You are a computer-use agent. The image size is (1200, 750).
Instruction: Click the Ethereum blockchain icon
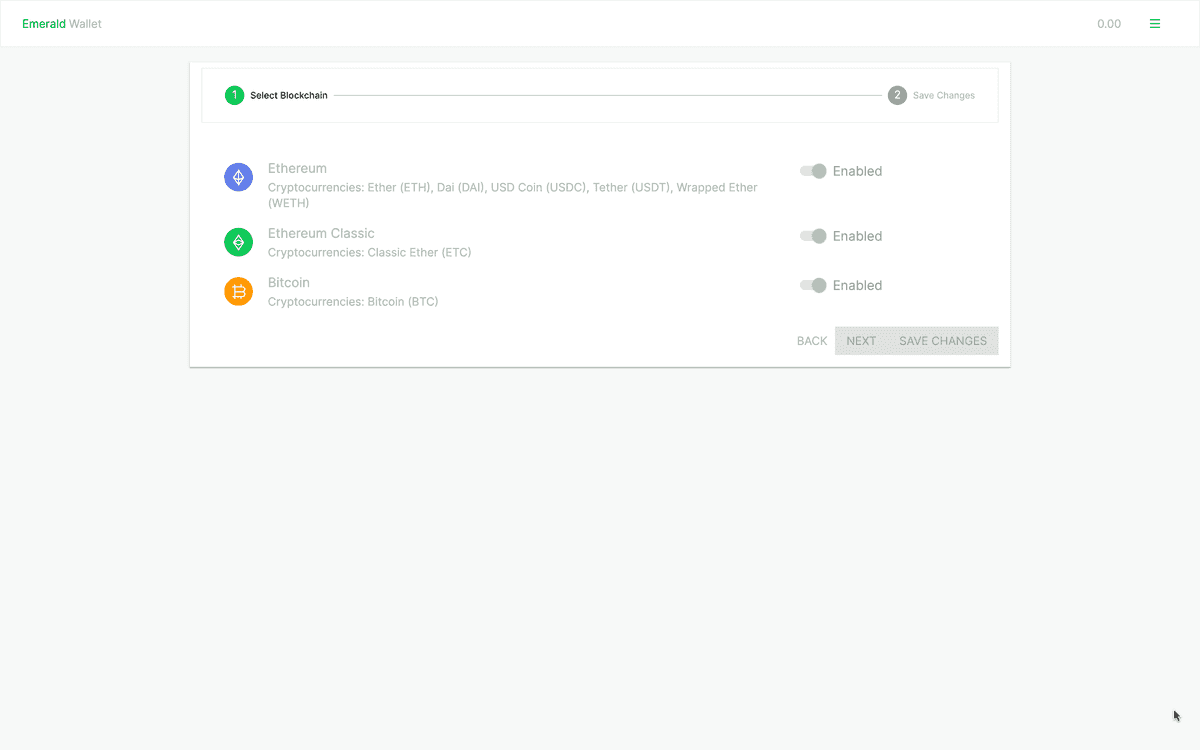point(238,178)
